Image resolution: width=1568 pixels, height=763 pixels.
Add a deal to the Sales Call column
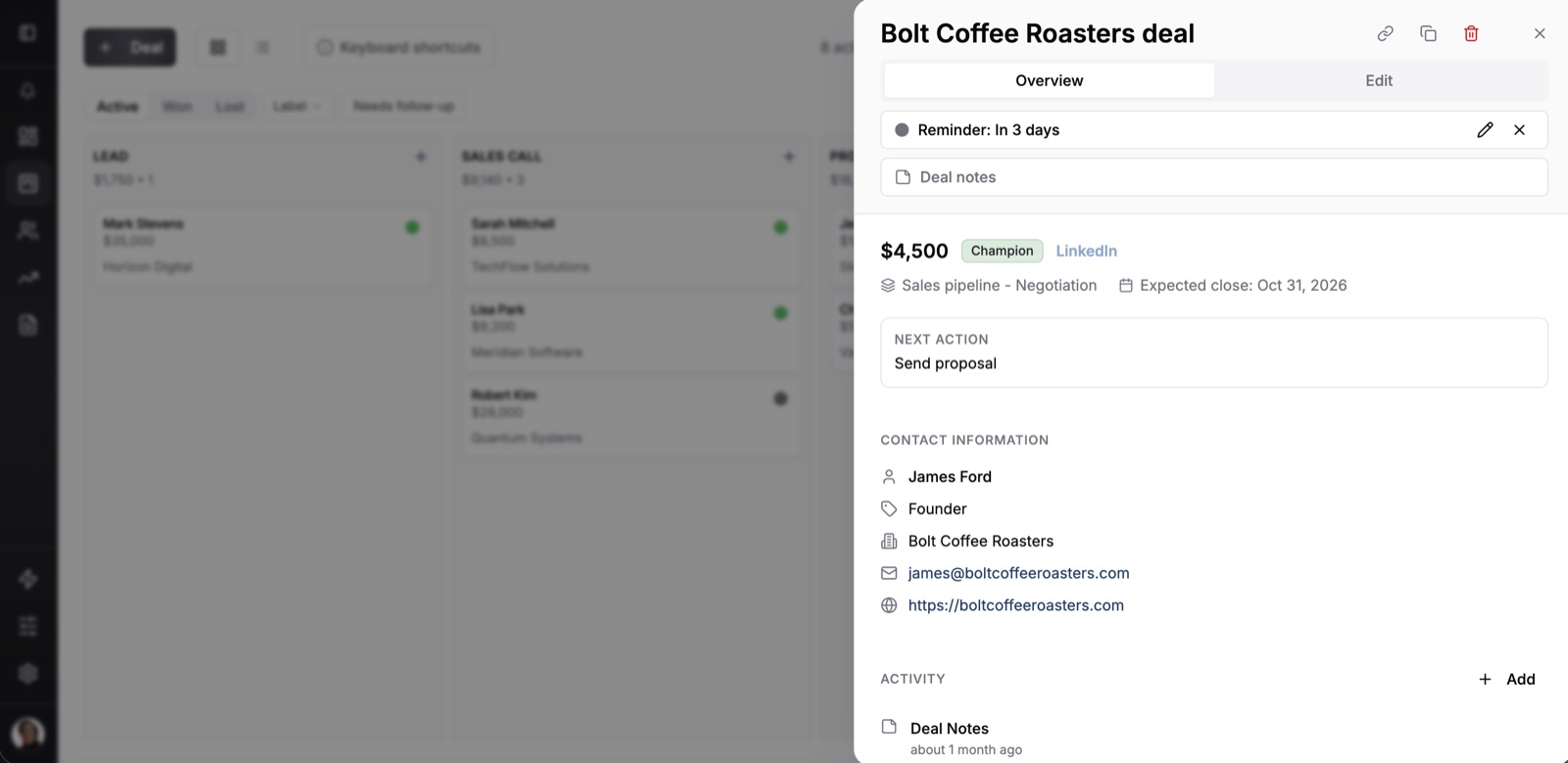pos(789,156)
